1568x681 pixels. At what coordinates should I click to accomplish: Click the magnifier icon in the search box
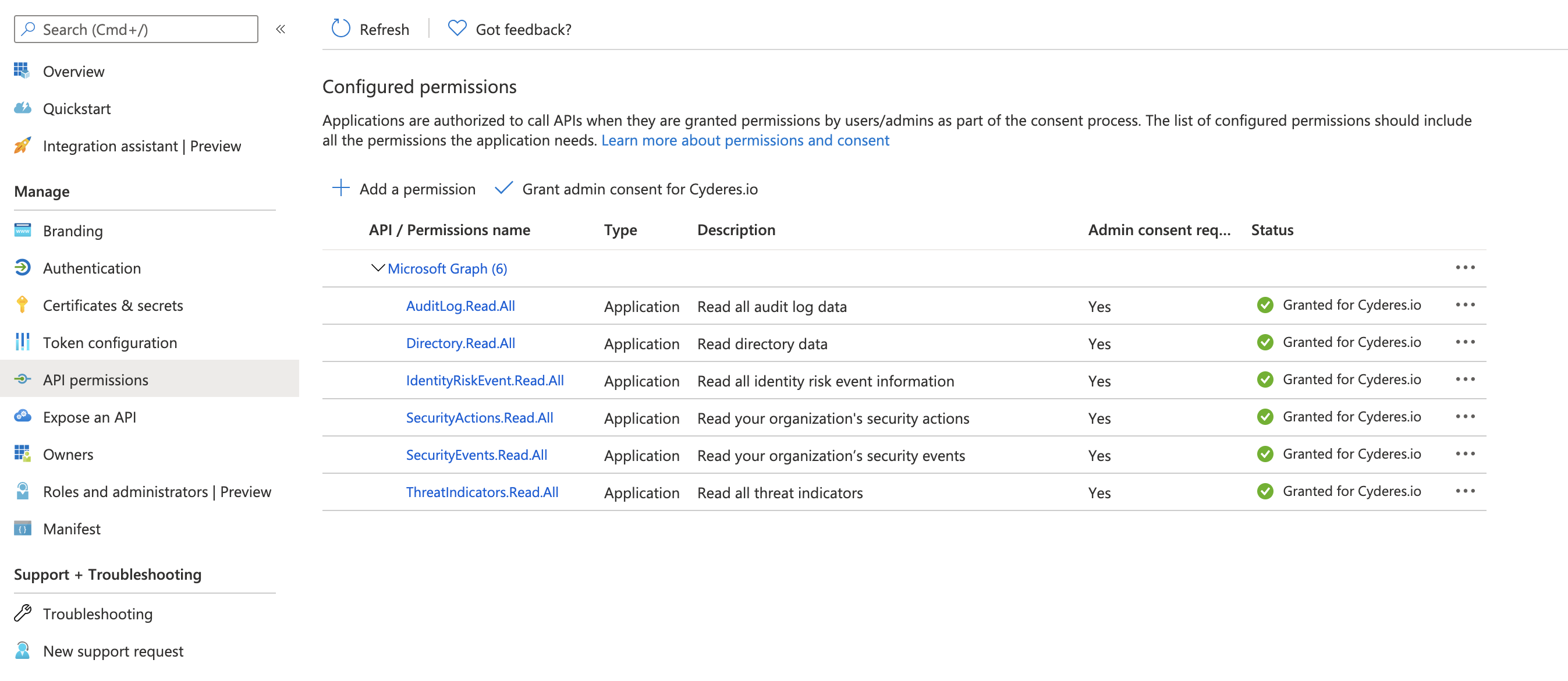pyautogui.click(x=28, y=29)
